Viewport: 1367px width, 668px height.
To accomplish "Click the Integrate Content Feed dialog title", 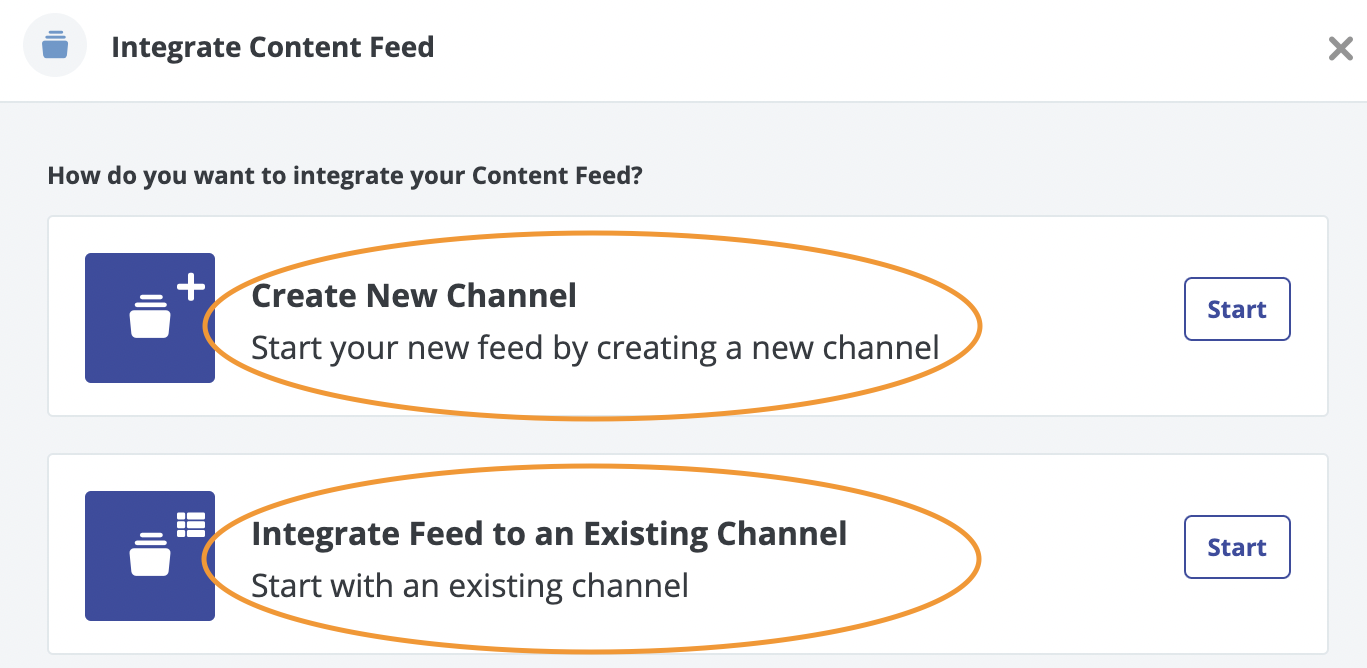I will pos(273,47).
